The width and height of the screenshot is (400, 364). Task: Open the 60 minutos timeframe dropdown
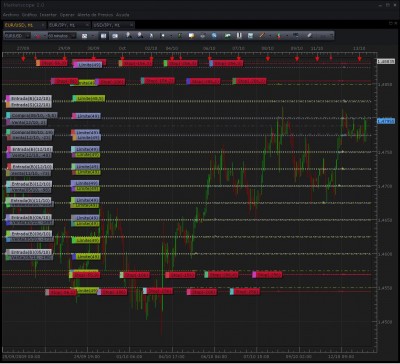click(x=62, y=36)
